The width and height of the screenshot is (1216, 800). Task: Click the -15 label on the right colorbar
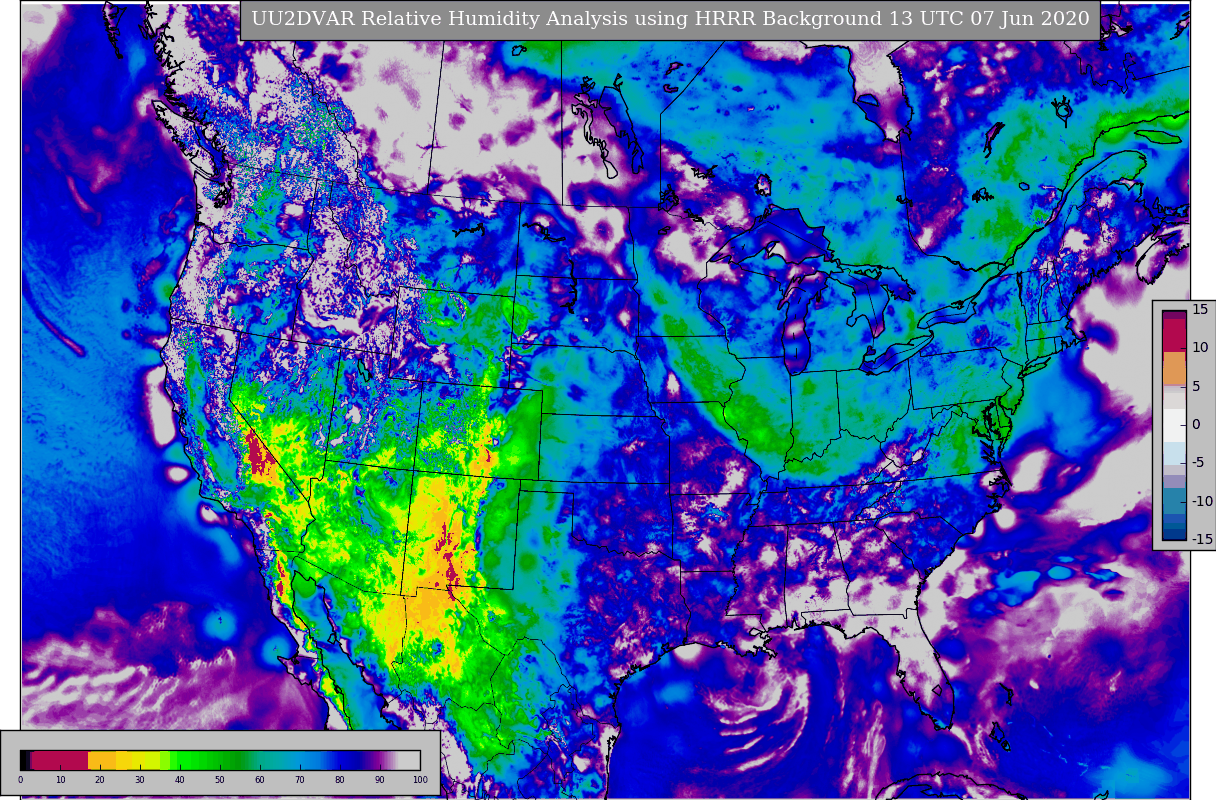click(1202, 539)
